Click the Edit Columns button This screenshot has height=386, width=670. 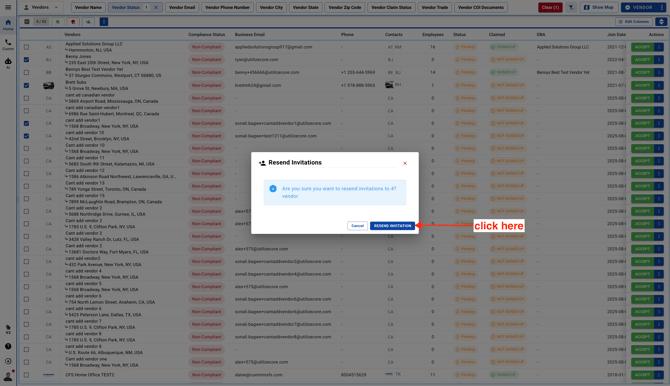pos(634,22)
